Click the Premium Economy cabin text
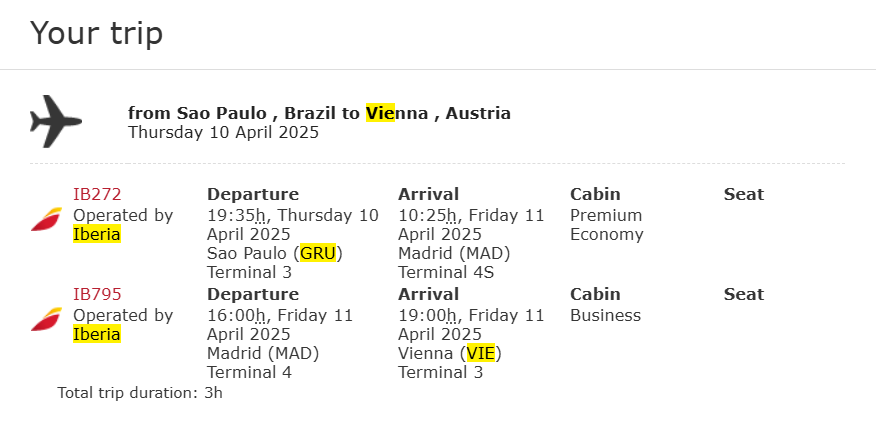This screenshot has width=876, height=431. coord(606,225)
